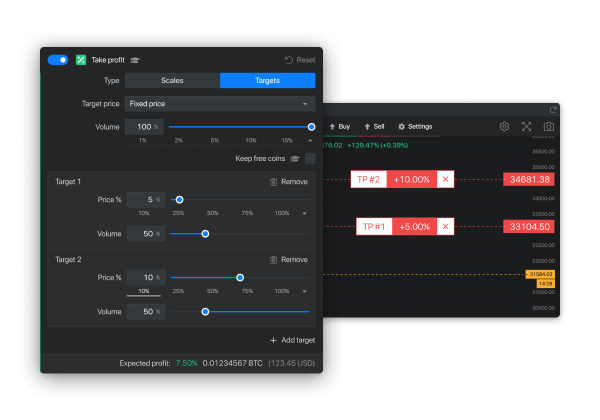Add a new target
The height and width of the screenshot is (420, 600).
point(292,340)
